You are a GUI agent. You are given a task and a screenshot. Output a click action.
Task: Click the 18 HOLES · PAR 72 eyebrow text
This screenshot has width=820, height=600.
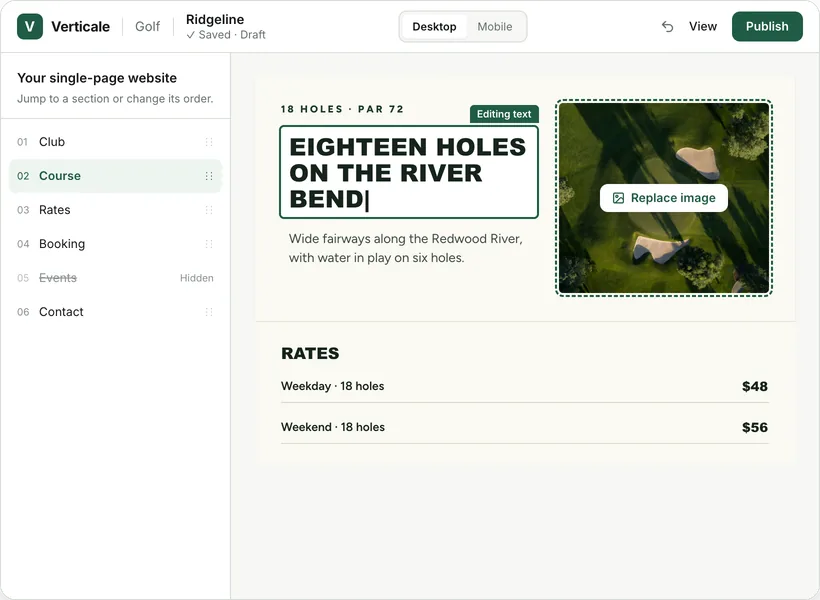pos(342,109)
